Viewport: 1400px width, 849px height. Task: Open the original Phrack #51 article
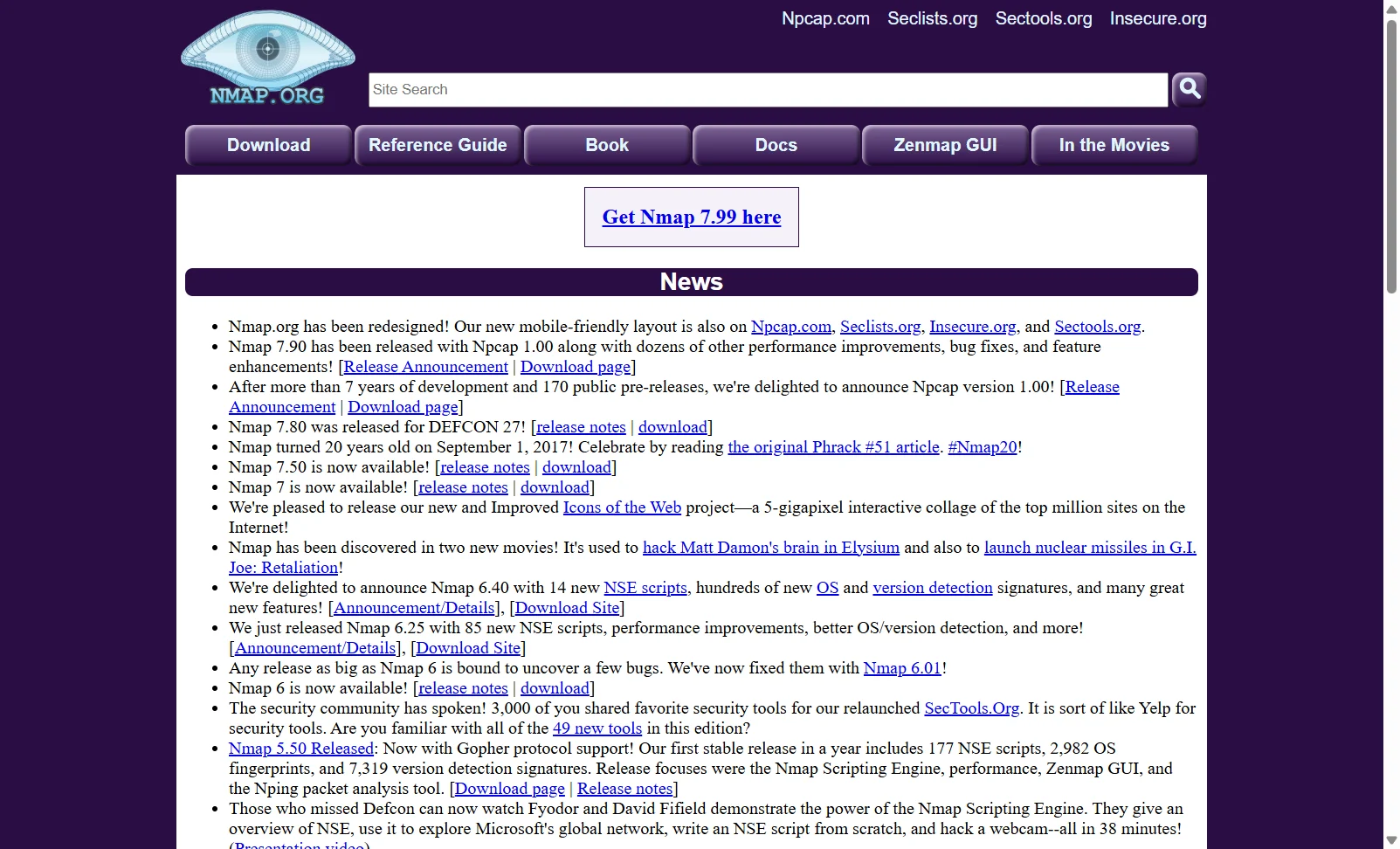click(834, 447)
